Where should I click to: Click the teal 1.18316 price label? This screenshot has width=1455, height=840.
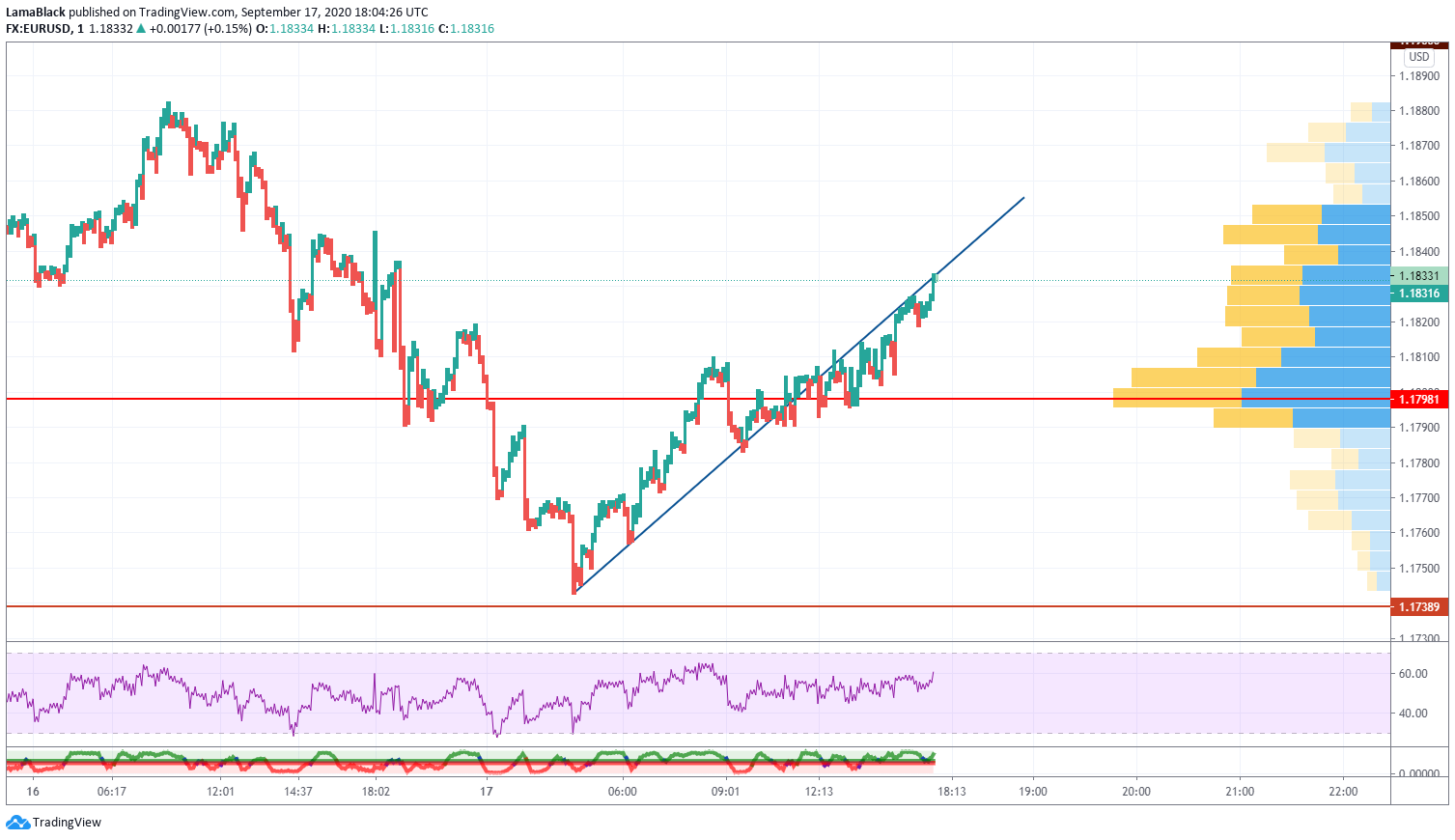pyautogui.click(x=1419, y=294)
